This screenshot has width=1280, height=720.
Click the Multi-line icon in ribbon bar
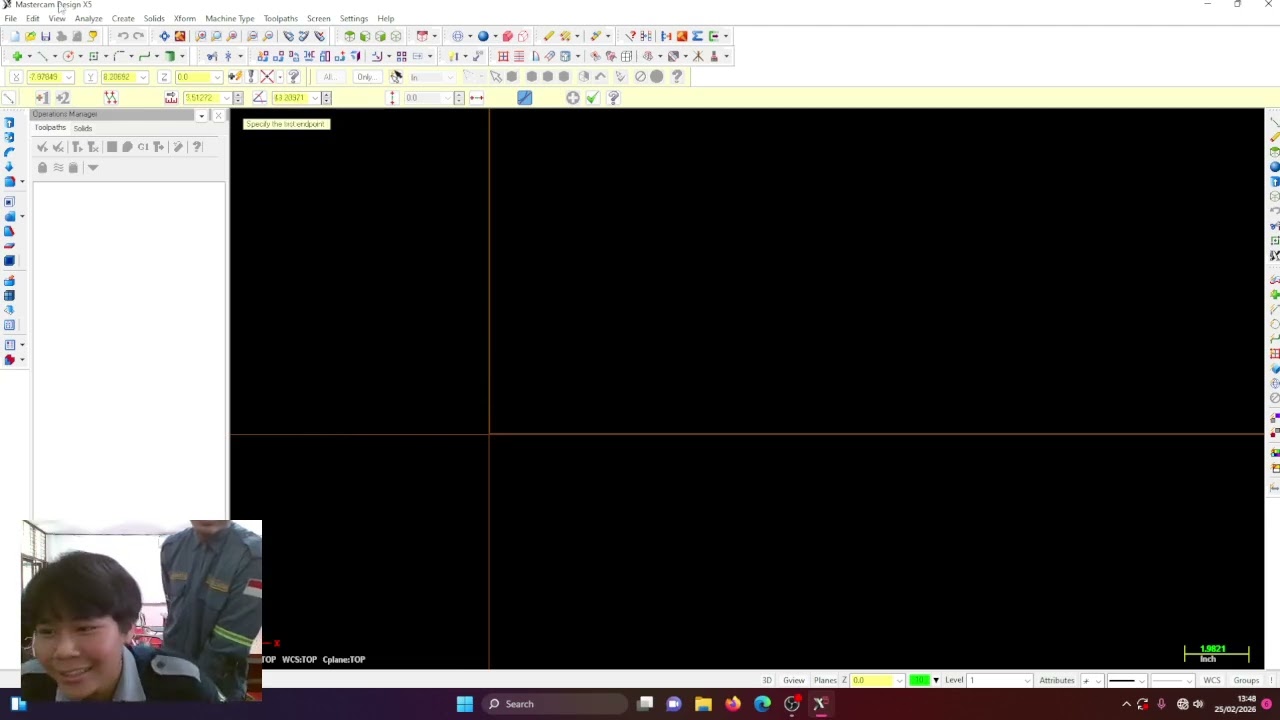(x=110, y=97)
